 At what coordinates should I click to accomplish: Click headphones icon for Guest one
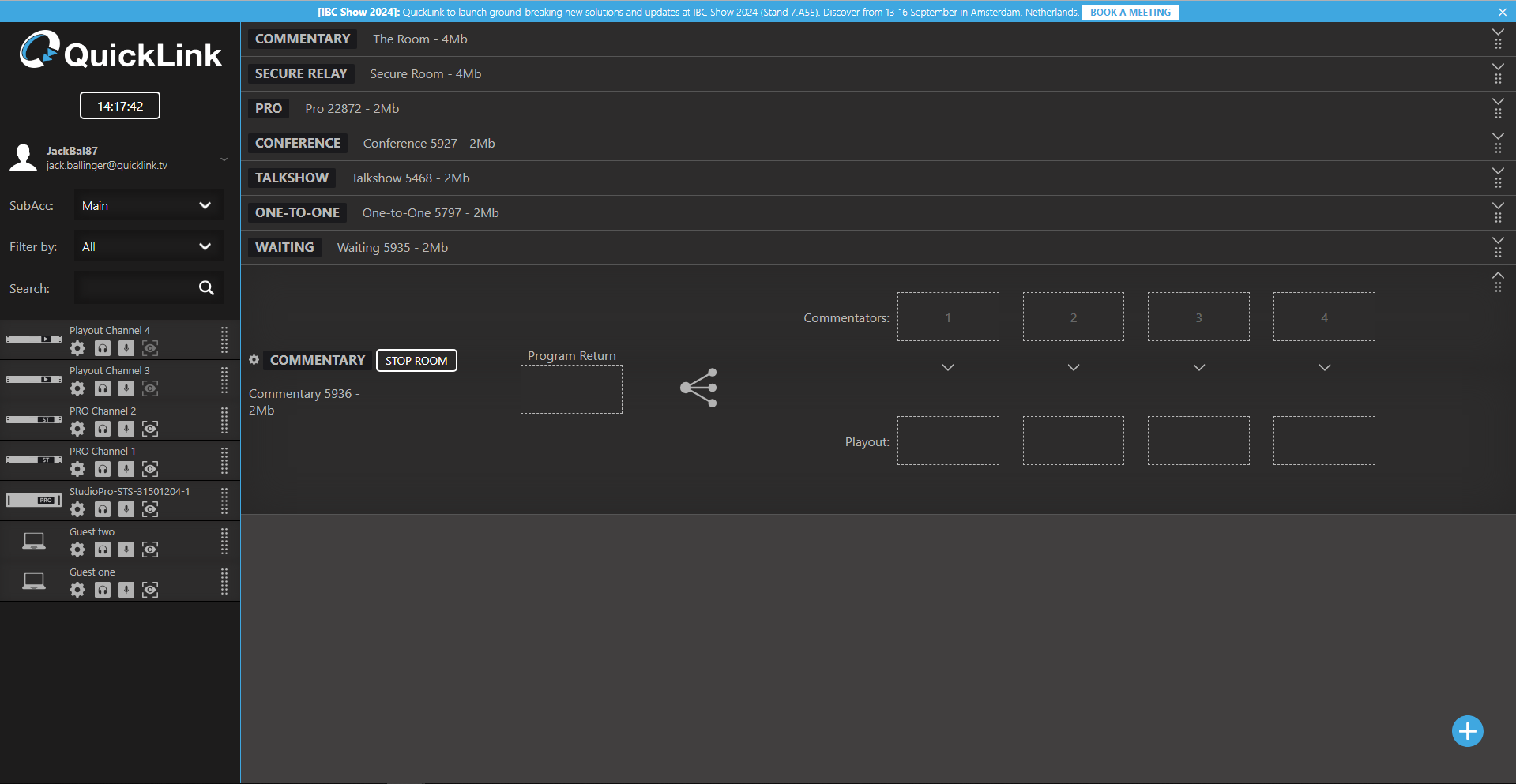(103, 590)
